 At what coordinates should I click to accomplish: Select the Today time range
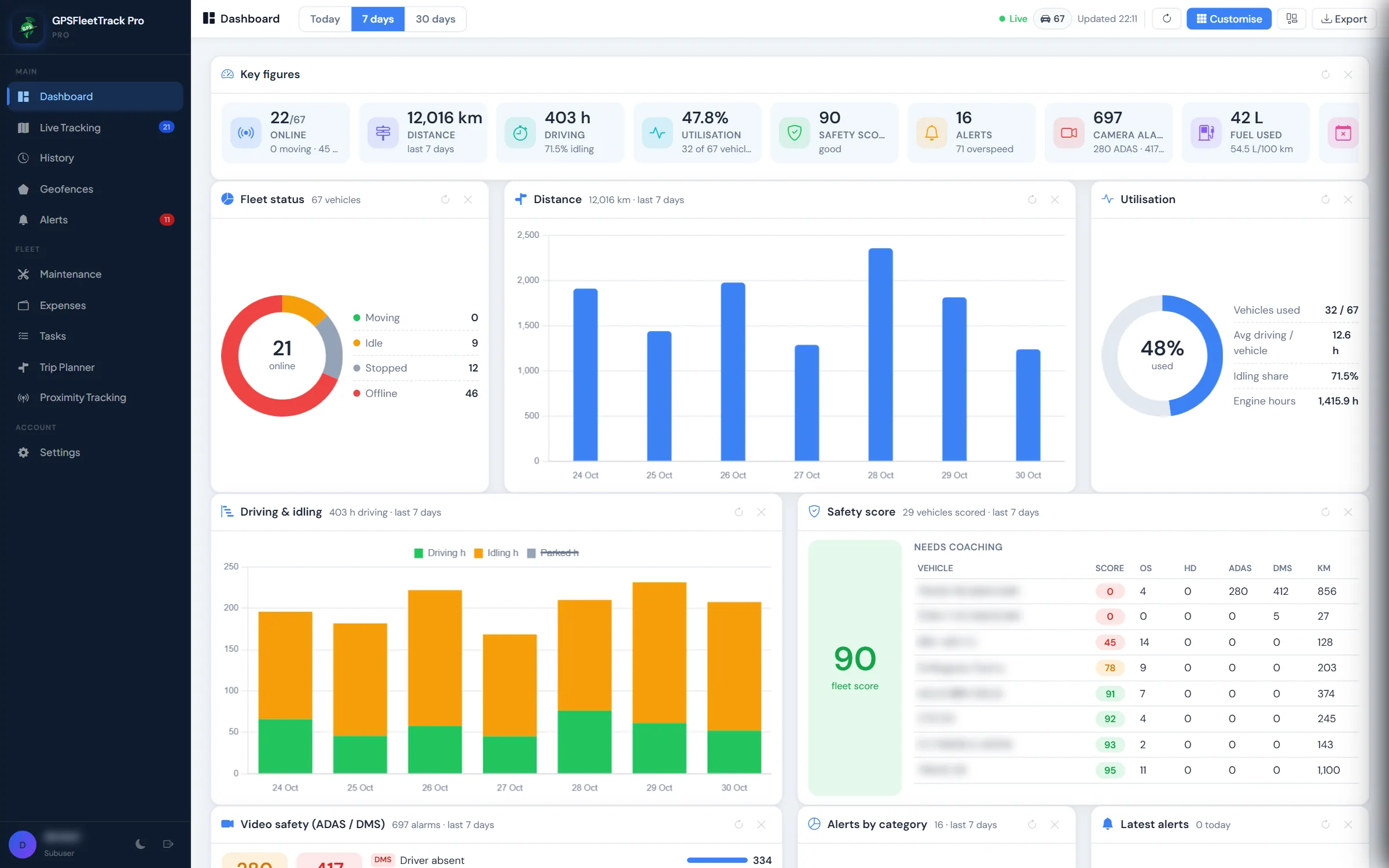coord(325,19)
